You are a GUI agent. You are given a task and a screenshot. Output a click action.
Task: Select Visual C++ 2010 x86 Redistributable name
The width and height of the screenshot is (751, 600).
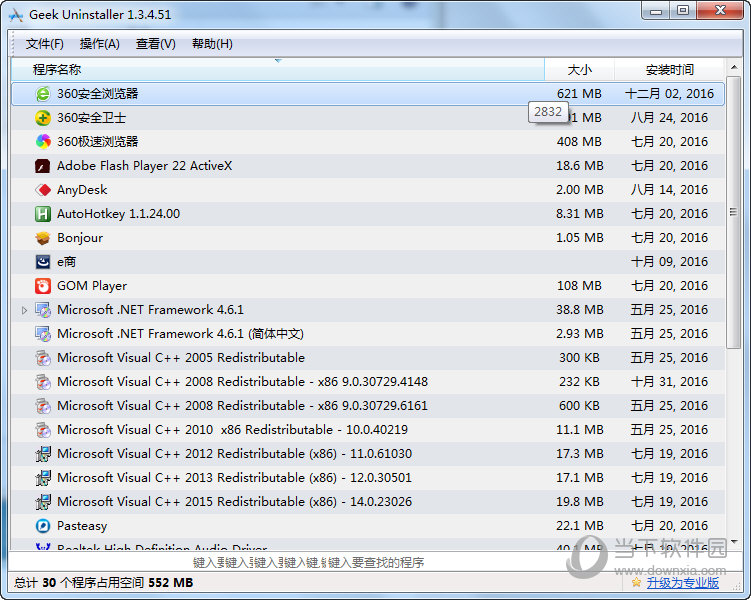click(x=232, y=430)
